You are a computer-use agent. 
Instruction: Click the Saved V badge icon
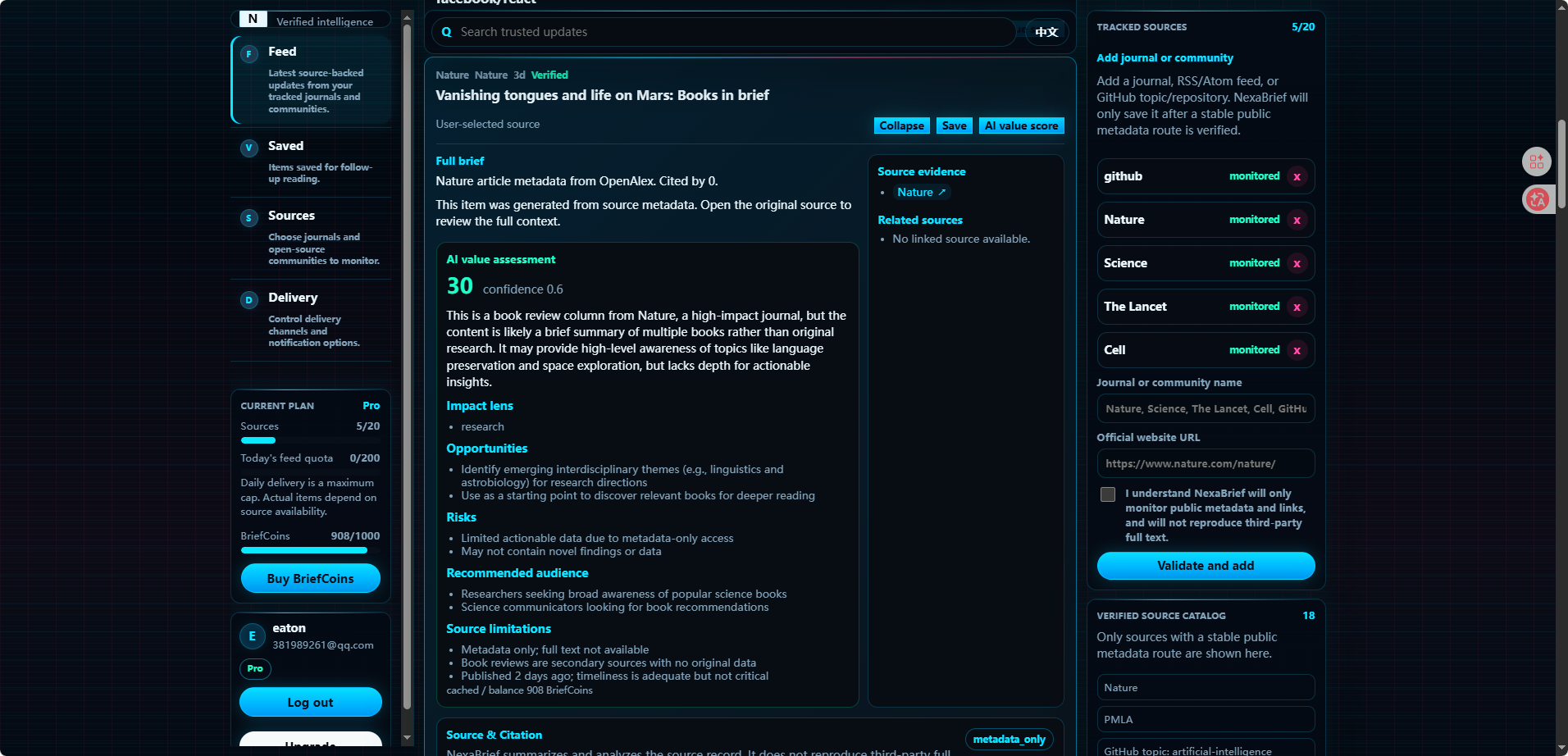point(249,148)
